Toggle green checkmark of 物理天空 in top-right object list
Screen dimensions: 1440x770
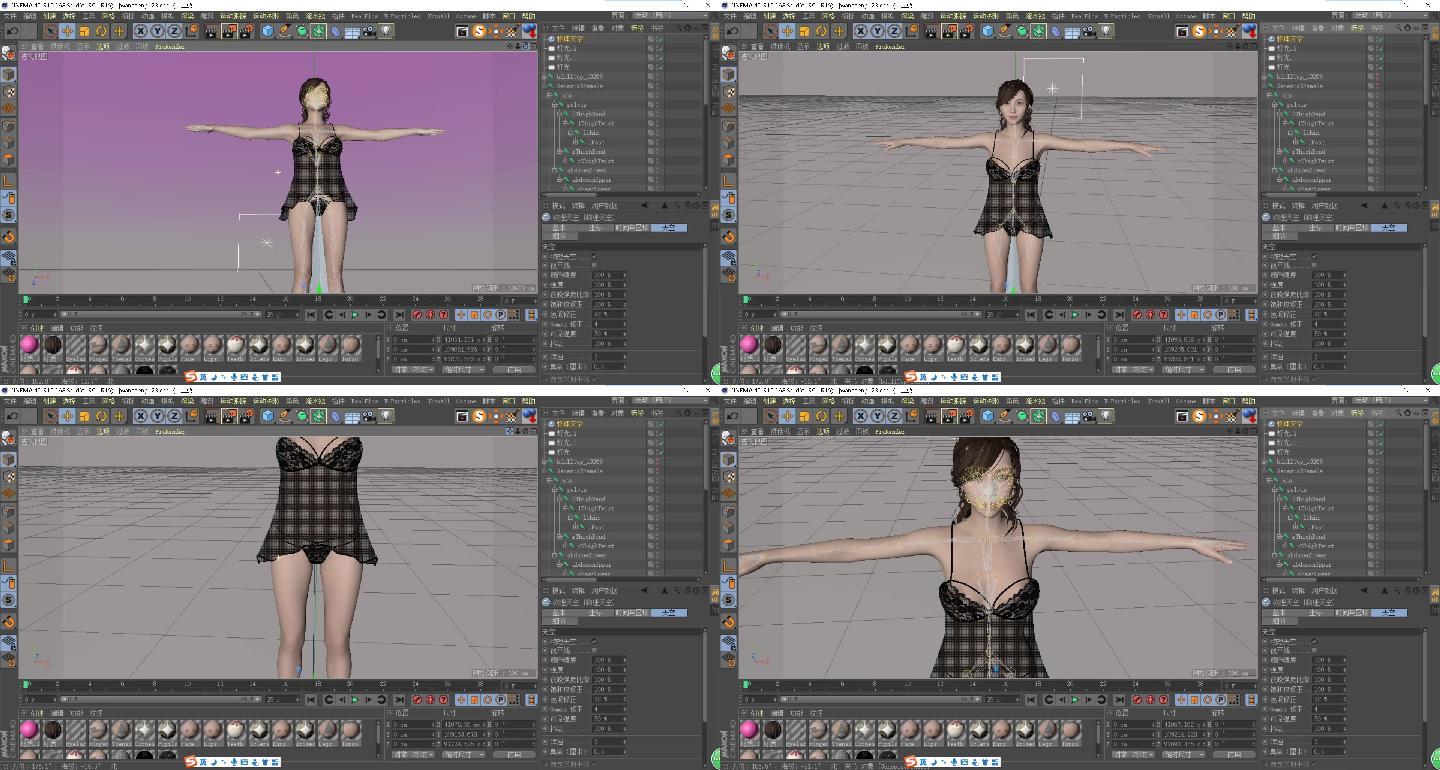pos(1380,39)
